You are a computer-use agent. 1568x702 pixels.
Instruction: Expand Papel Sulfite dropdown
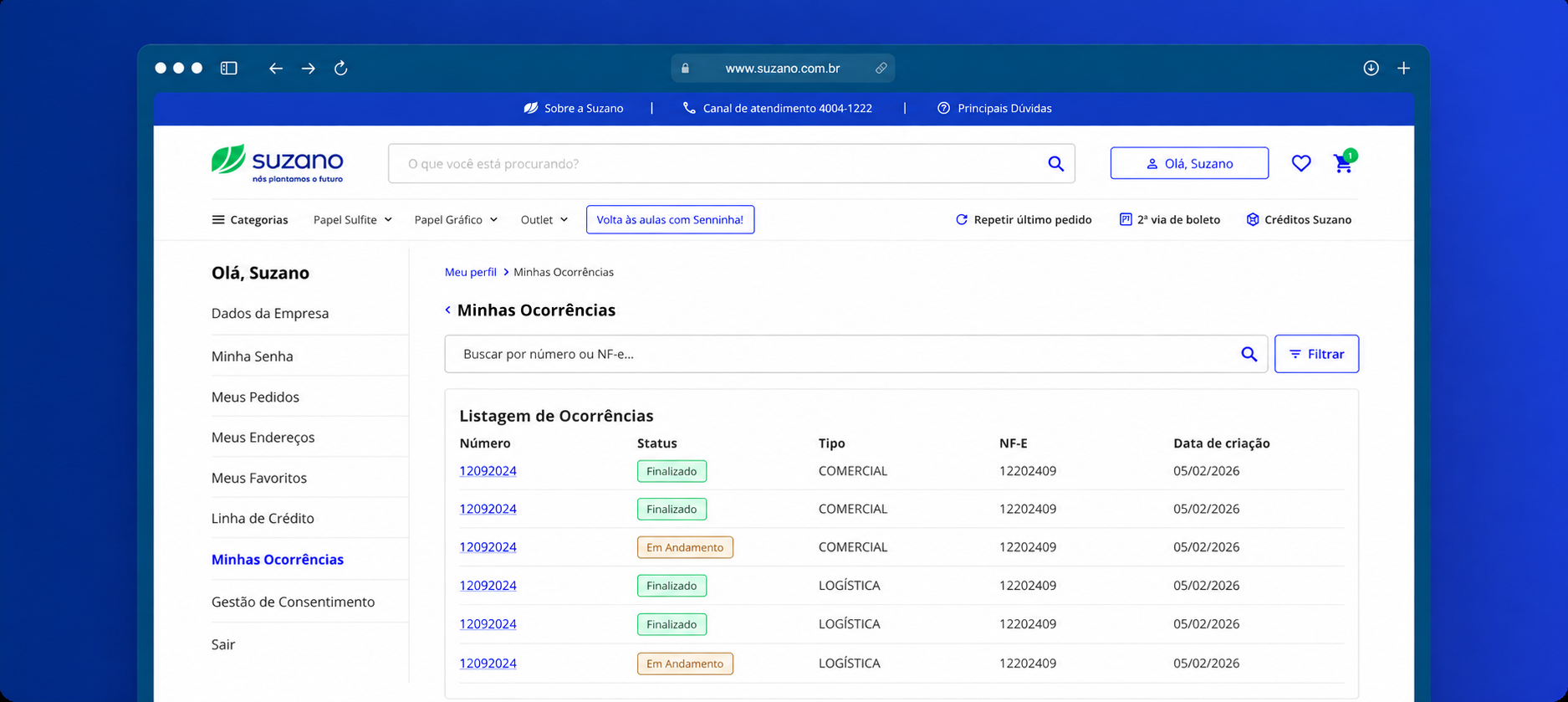pos(353,219)
